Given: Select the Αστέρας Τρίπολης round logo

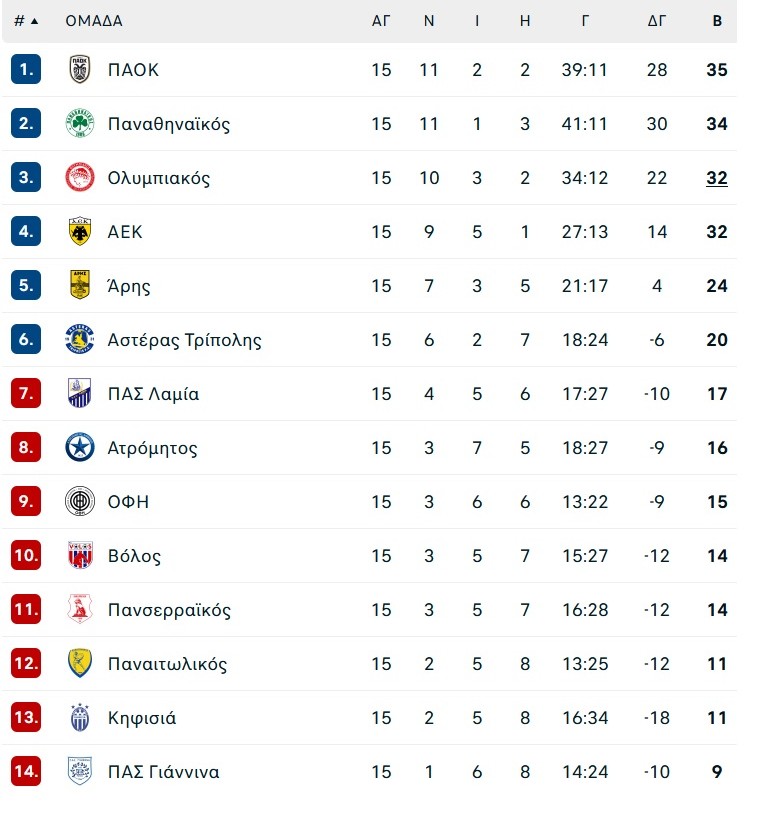Looking at the screenshot, I should (x=80, y=339).
